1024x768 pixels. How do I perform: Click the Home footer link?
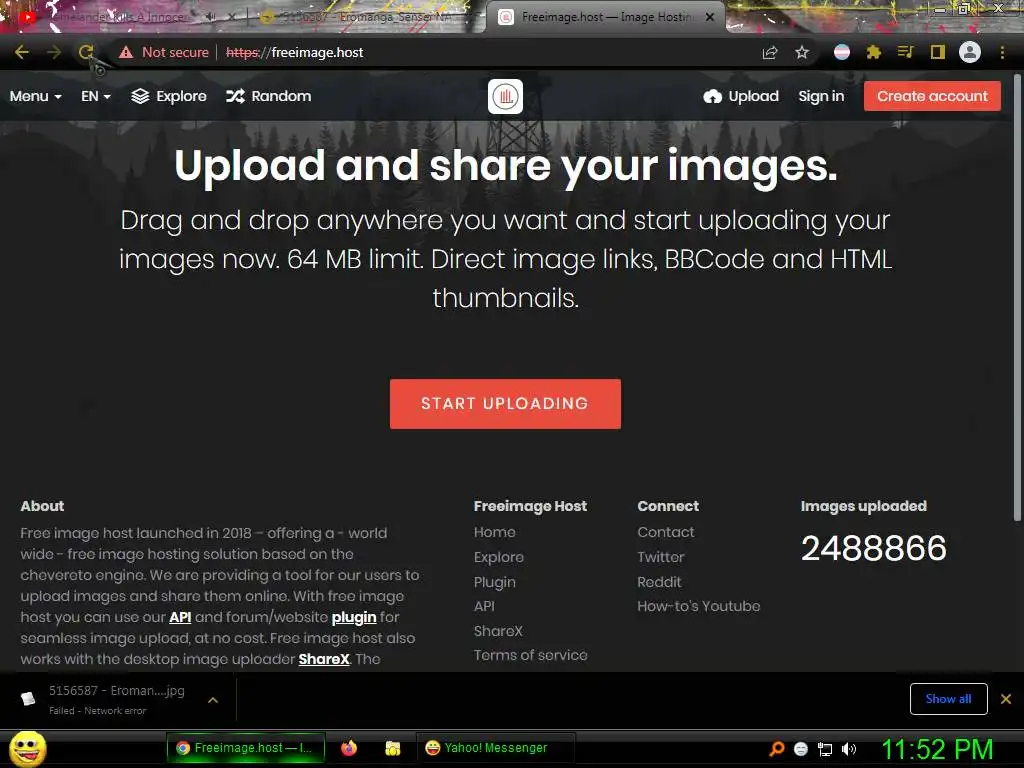494,532
